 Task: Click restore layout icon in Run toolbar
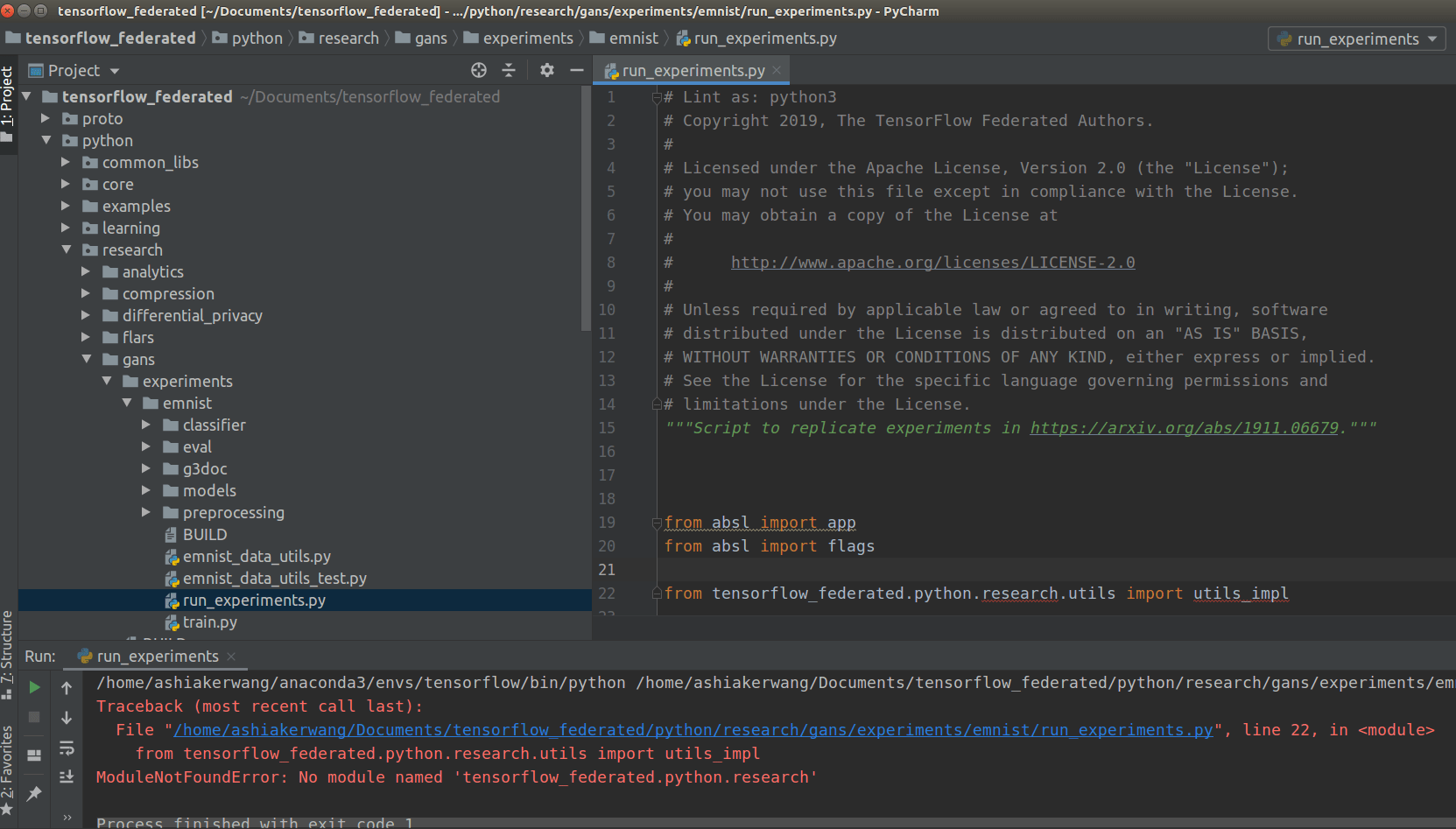coord(34,755)
